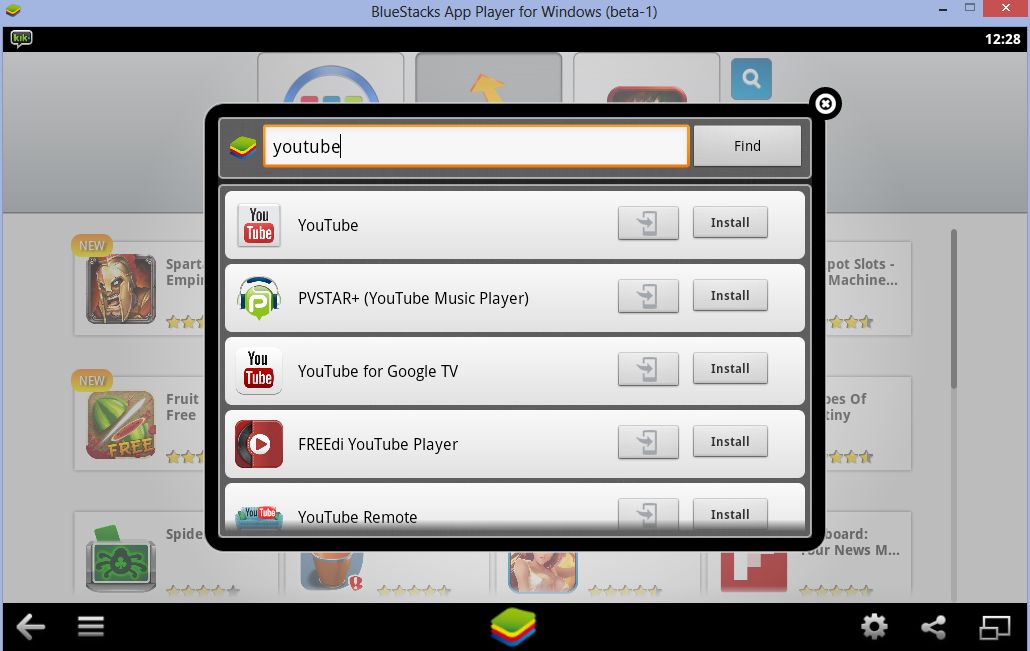Install PVSTAR+ (YouTube Music Player)

pyautogui.click(x=730, y=296)
